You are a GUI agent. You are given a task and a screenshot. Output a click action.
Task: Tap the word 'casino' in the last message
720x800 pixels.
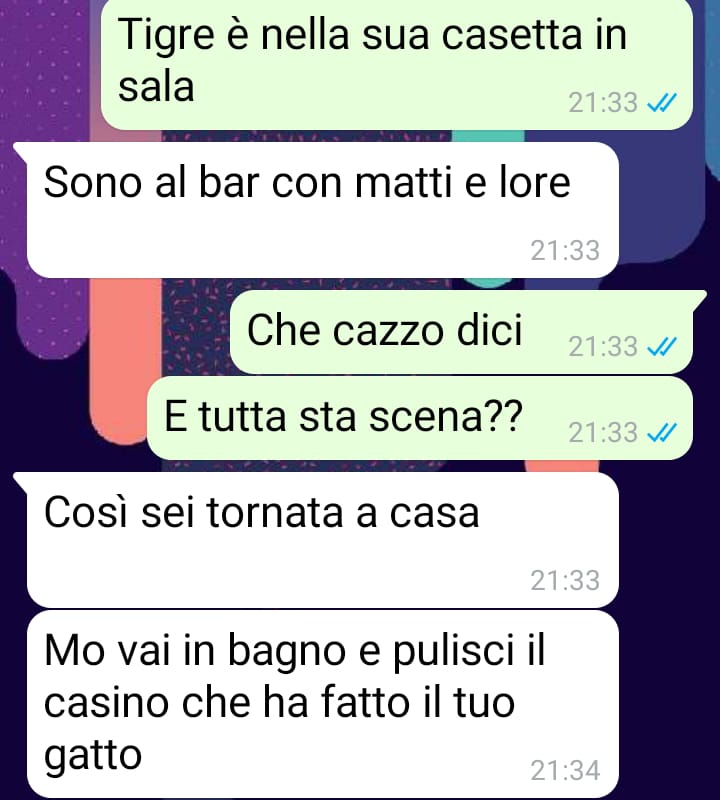point(106,703)
